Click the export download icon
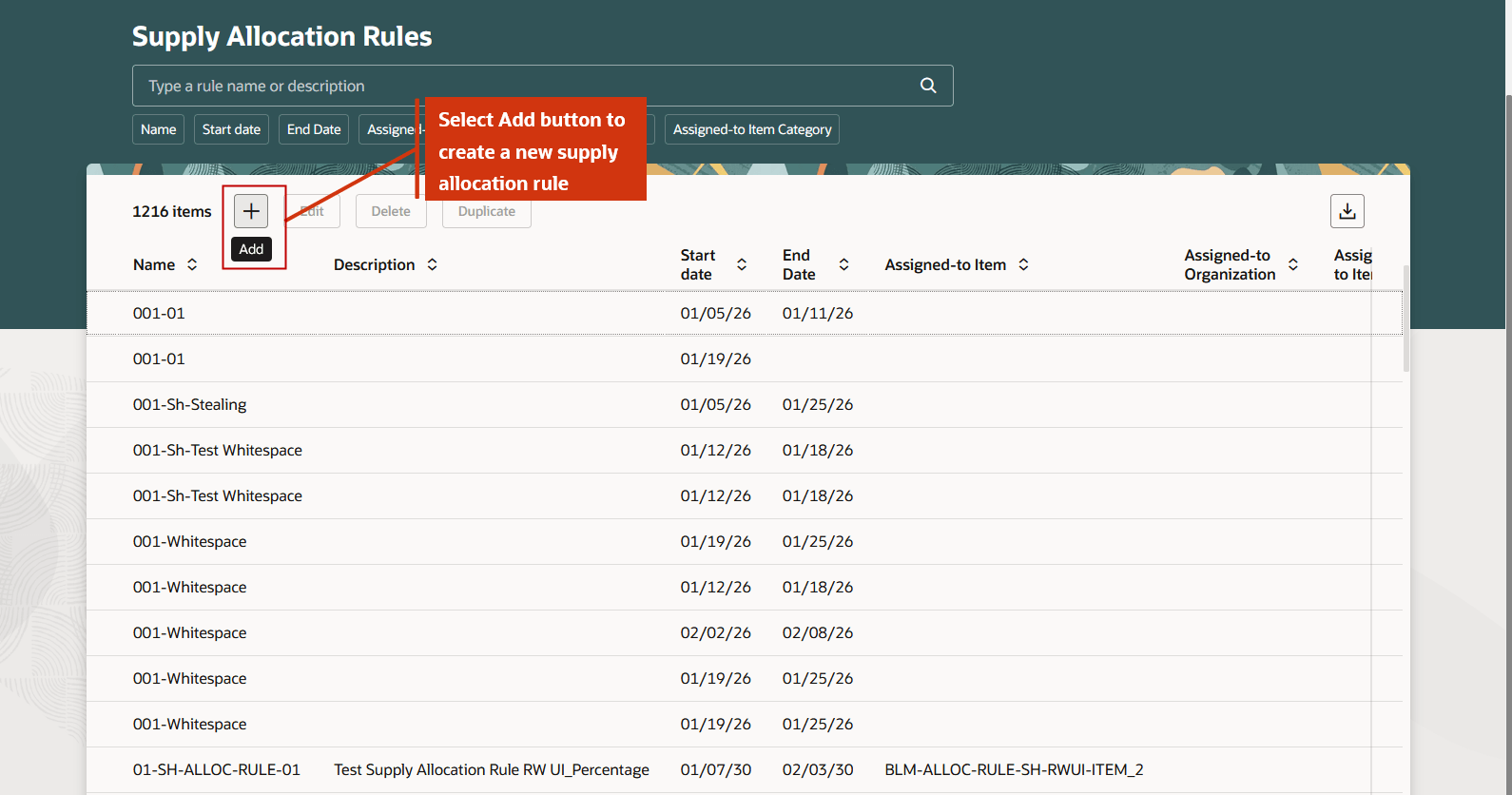Screen dimensions: 1512x795 click(1347, 211)
